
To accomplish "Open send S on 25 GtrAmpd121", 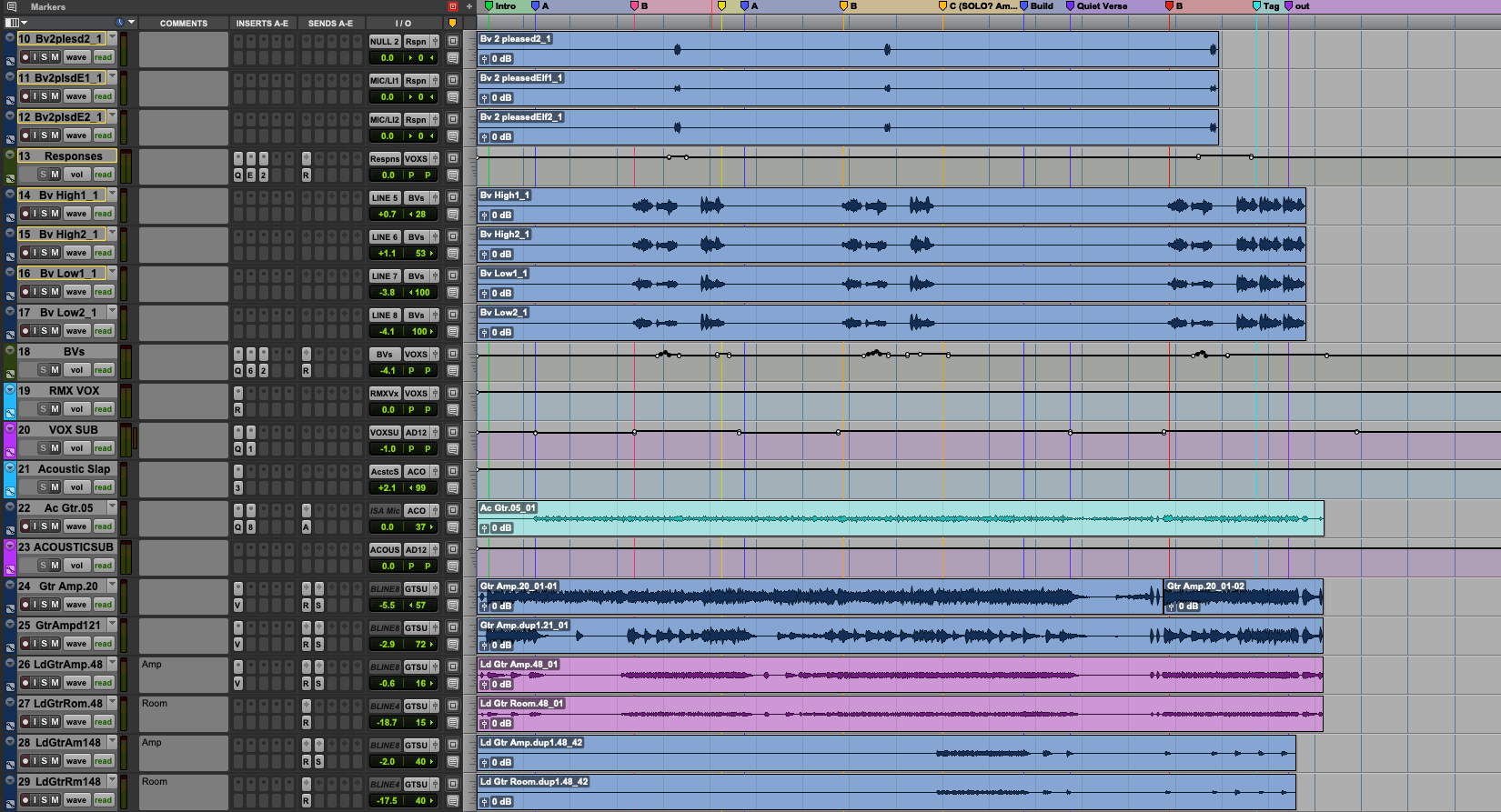I will [x=319, y=644].
